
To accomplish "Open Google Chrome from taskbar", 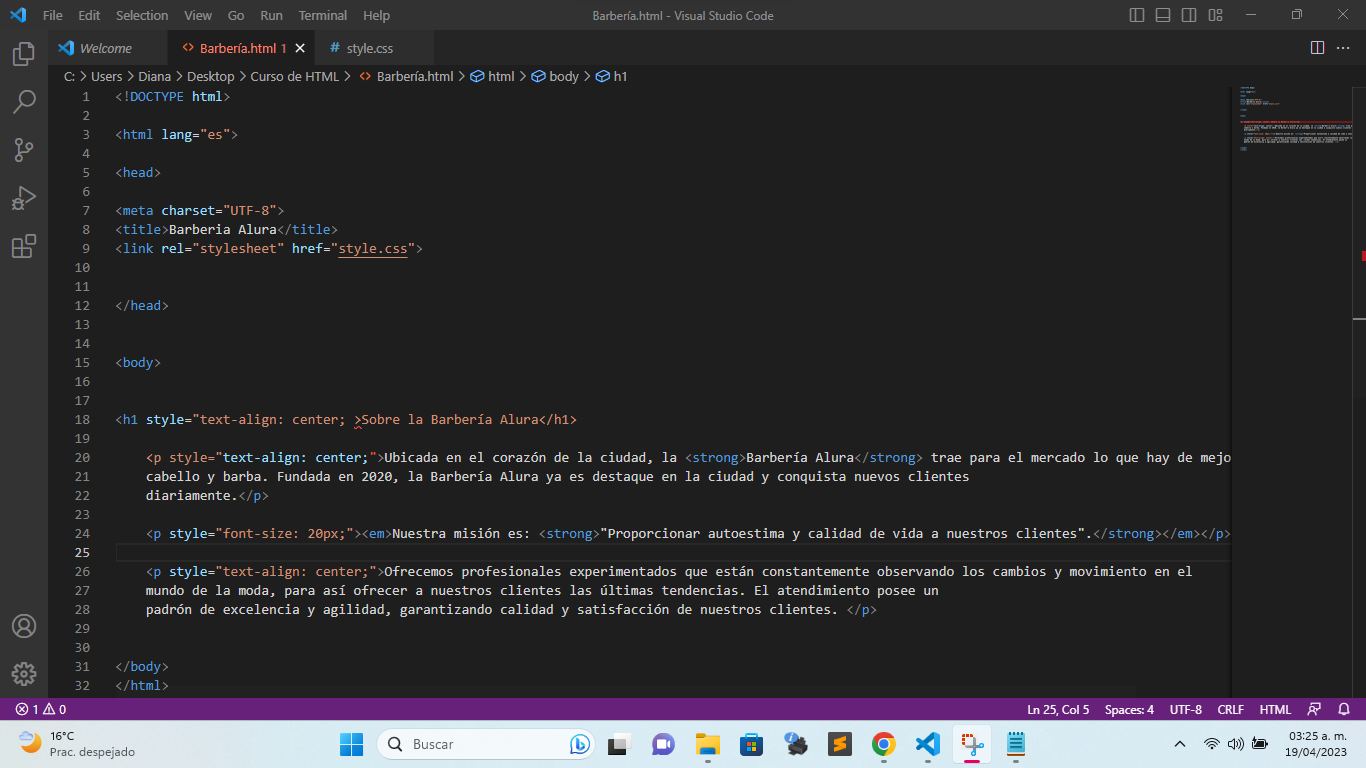I will coord(883,744).
